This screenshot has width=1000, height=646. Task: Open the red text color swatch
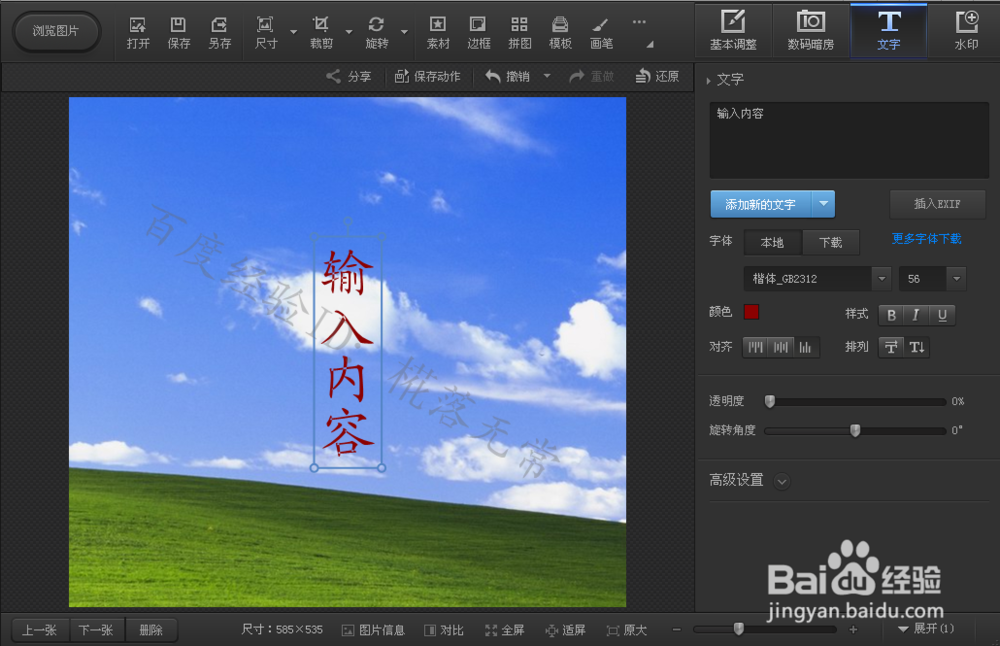pyautogui.click(x=751, y=312)
